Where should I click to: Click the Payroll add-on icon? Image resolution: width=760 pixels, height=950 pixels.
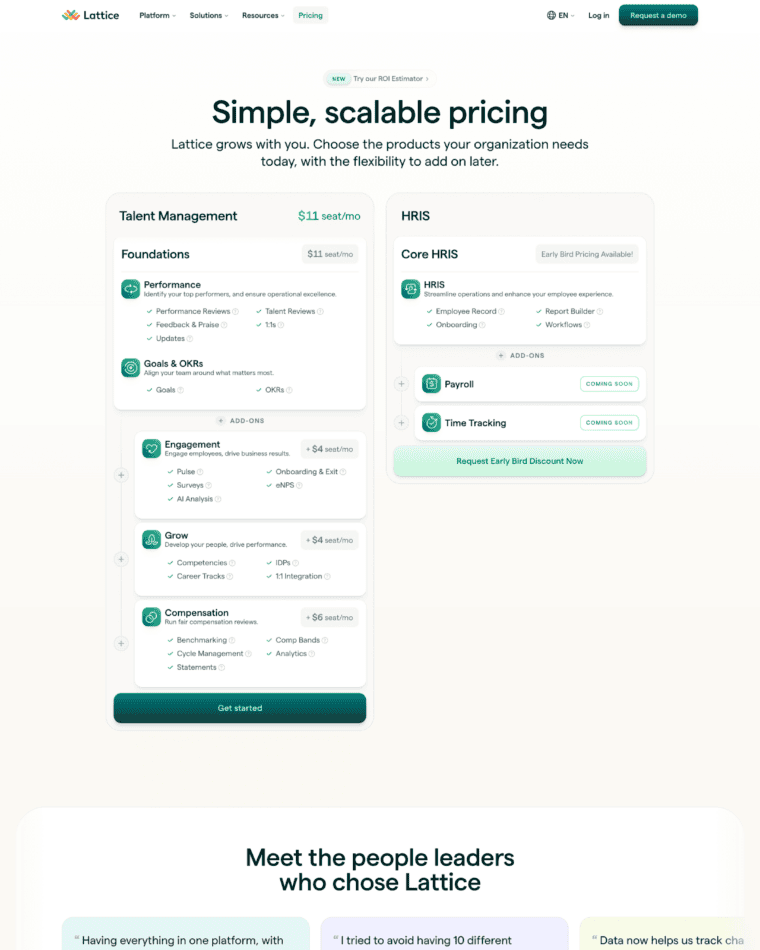pos(432,383)
